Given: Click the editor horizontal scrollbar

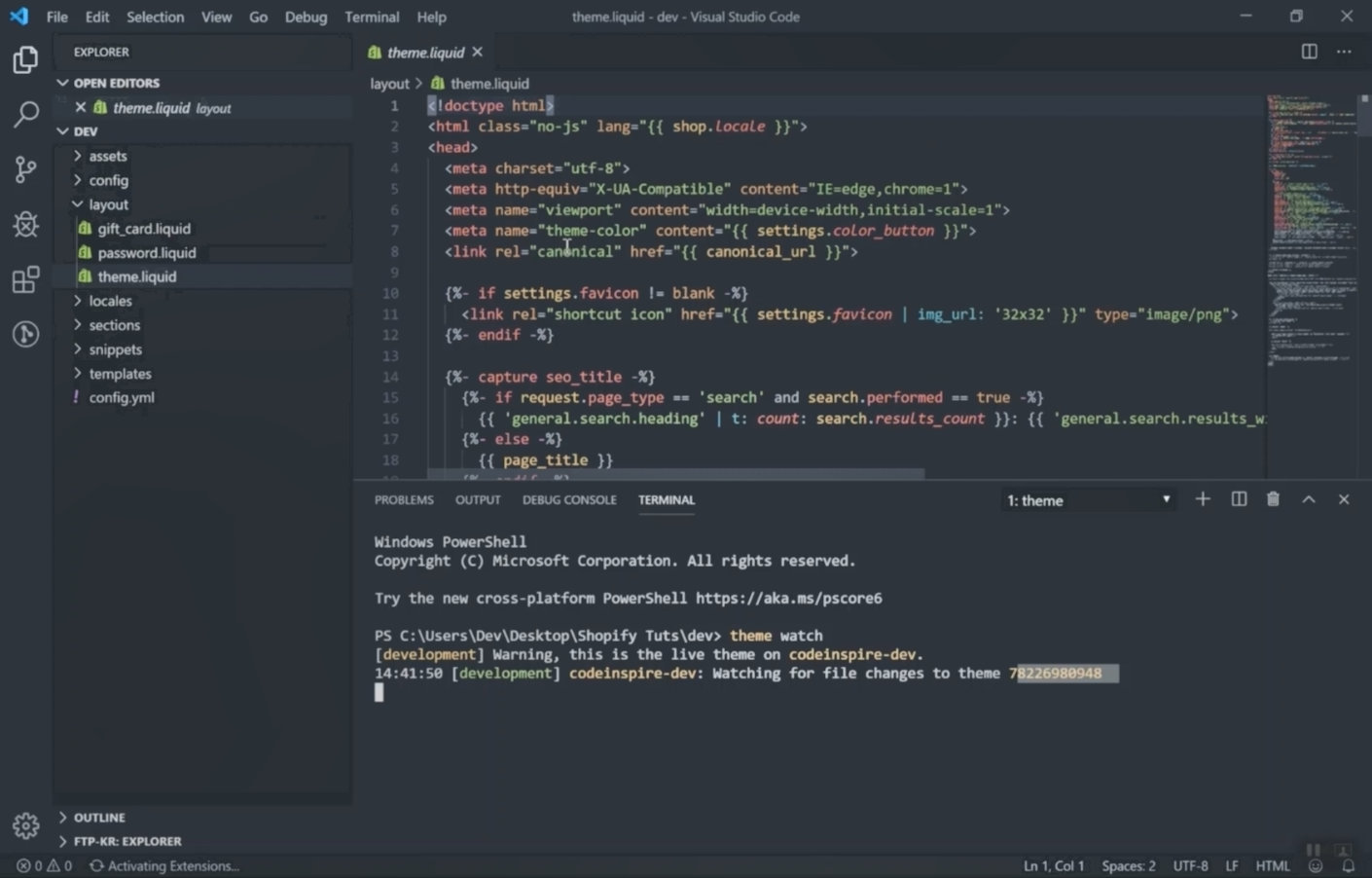Looking at the screenshot, I should [x=674, y=475].
